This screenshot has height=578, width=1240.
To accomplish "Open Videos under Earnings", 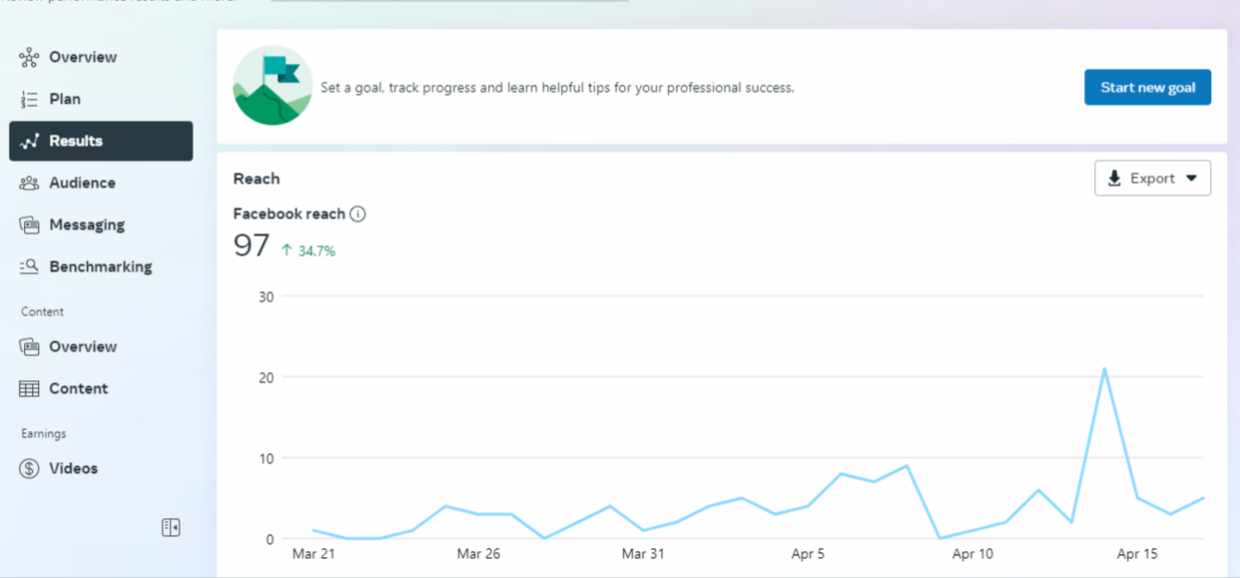I will pos(73,469).
